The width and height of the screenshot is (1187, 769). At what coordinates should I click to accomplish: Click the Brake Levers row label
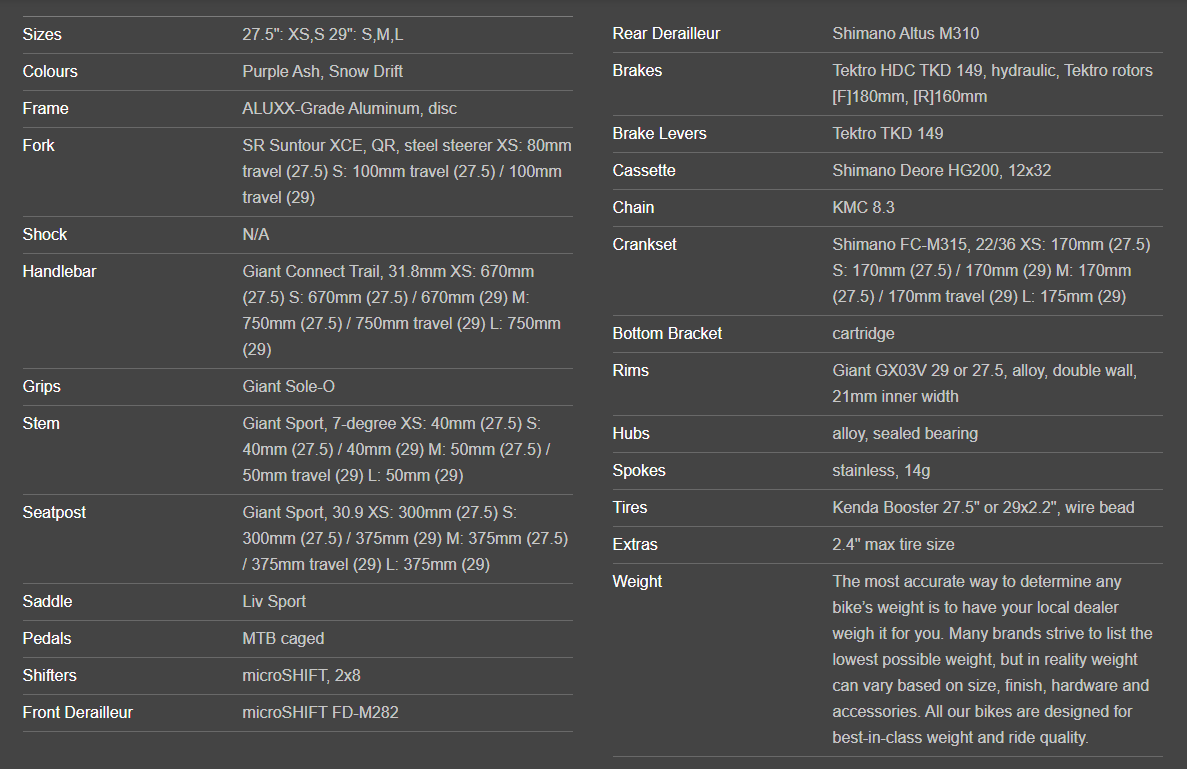[x=659, y=133]
